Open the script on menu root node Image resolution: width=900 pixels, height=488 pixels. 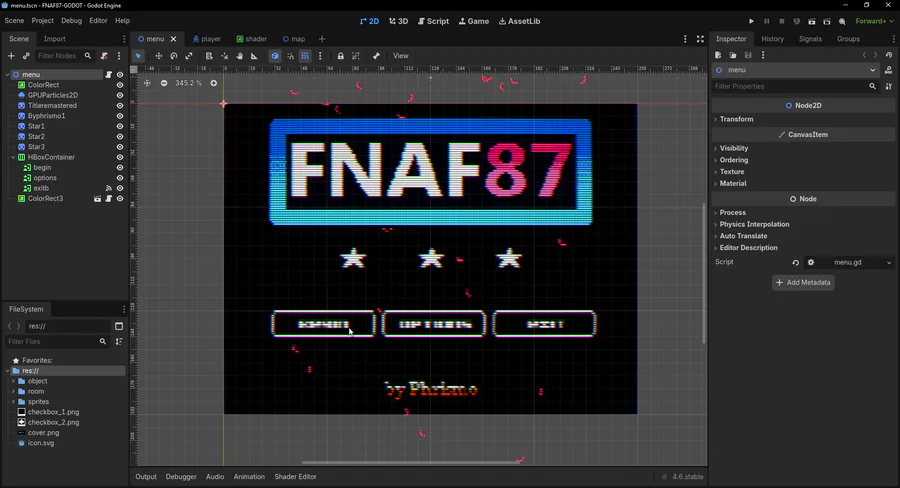coord(108,75)
